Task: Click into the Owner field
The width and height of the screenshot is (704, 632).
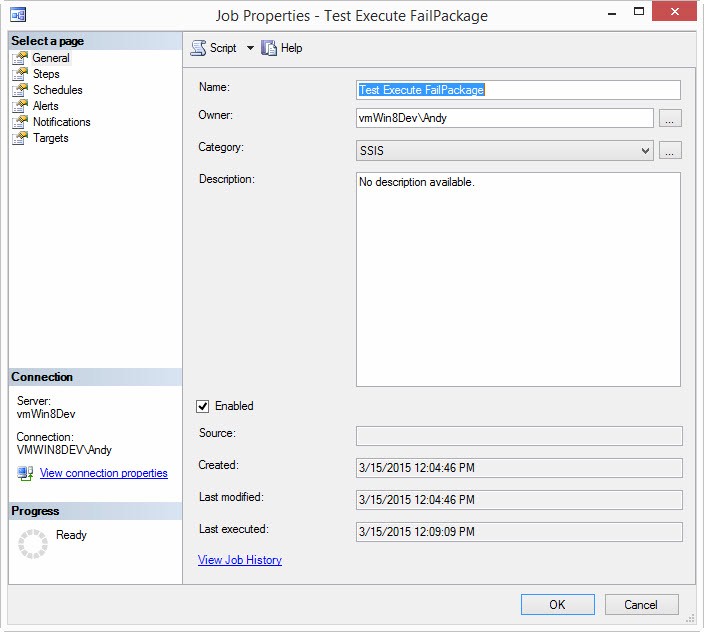Action: coord(505,118)
